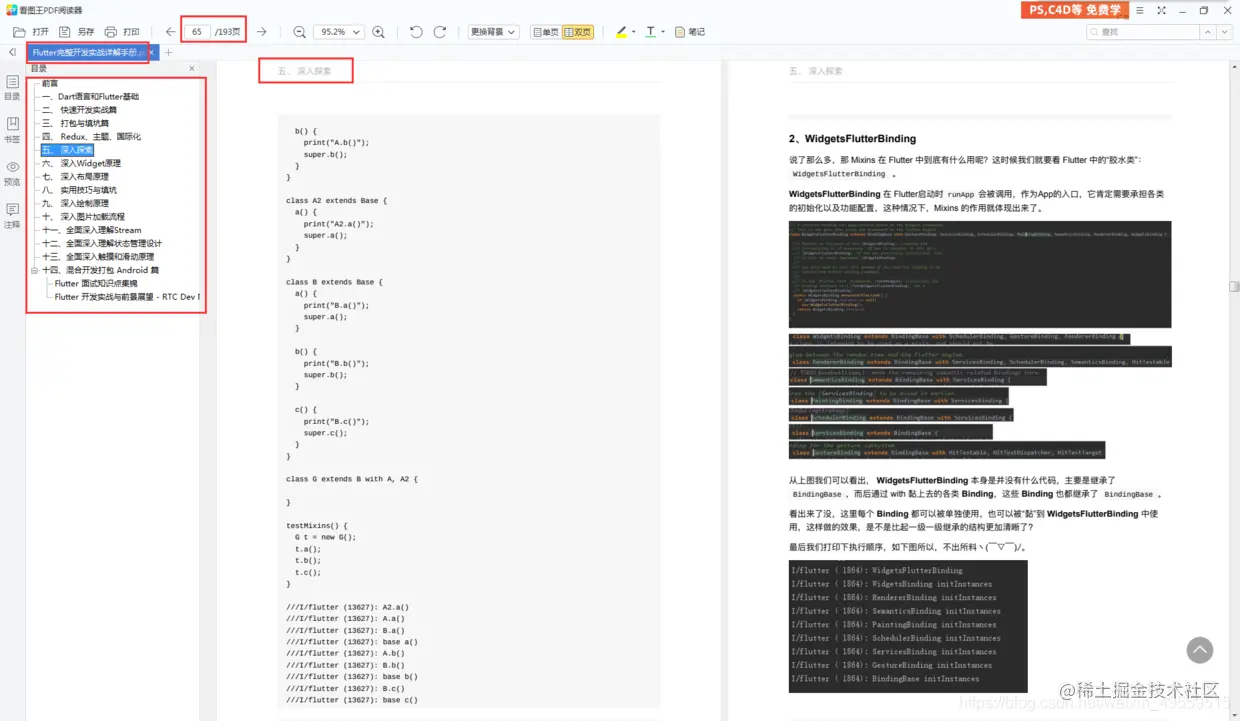Click the I/flutter log output image

pos(908,626)
